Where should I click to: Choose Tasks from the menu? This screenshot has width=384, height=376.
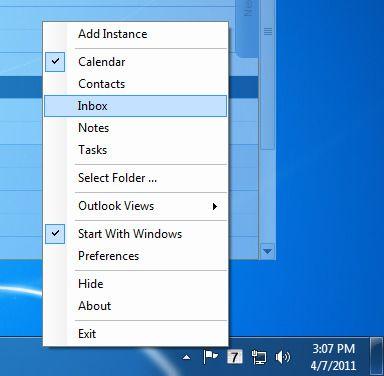click(136, 150)
